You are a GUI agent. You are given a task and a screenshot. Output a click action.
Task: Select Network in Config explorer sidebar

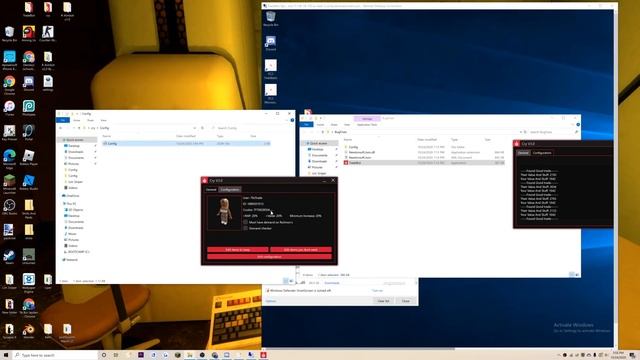tap(71, 260)
